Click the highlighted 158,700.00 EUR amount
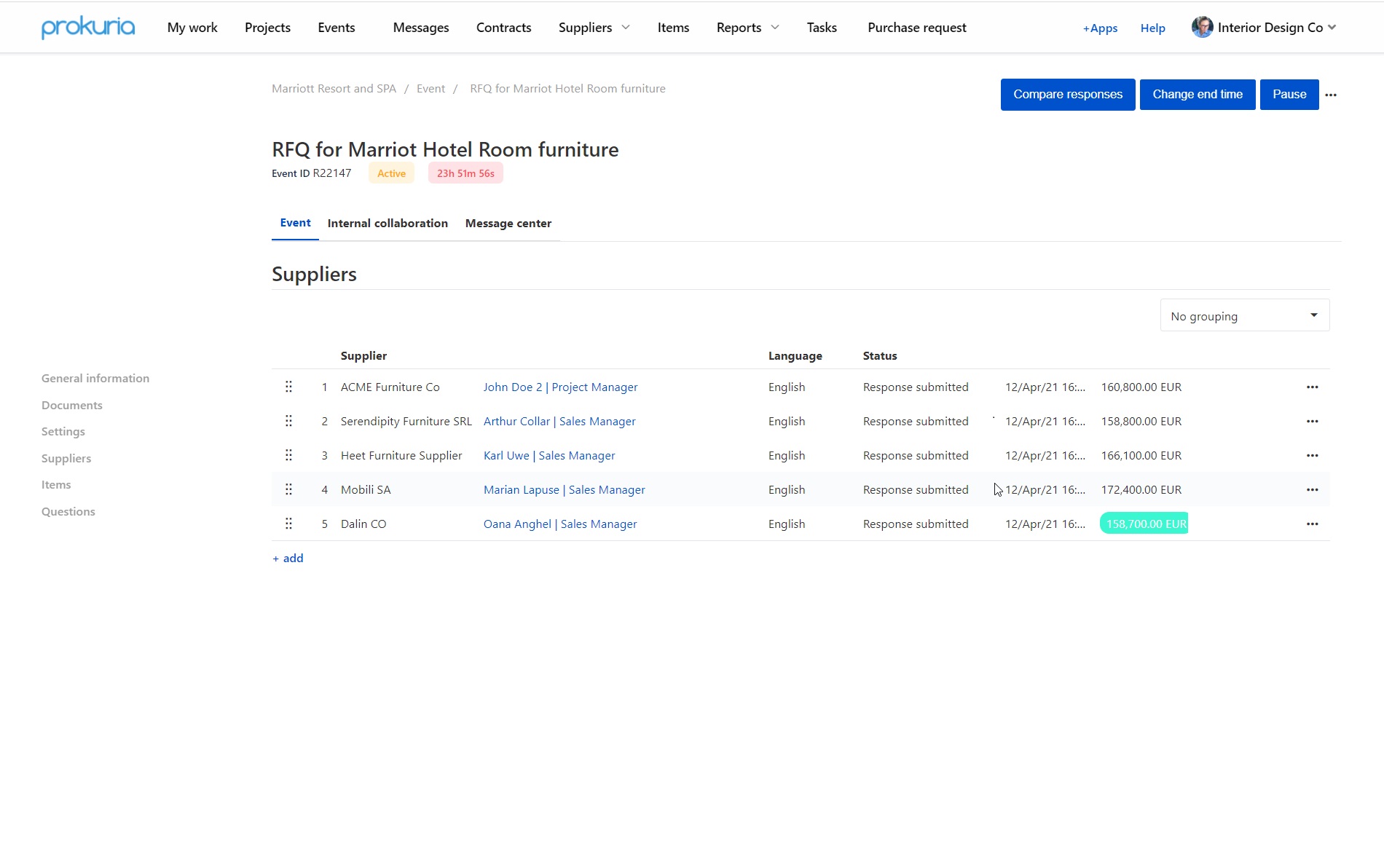Viewport: 1384px width, 868px height. point(1144,524)
